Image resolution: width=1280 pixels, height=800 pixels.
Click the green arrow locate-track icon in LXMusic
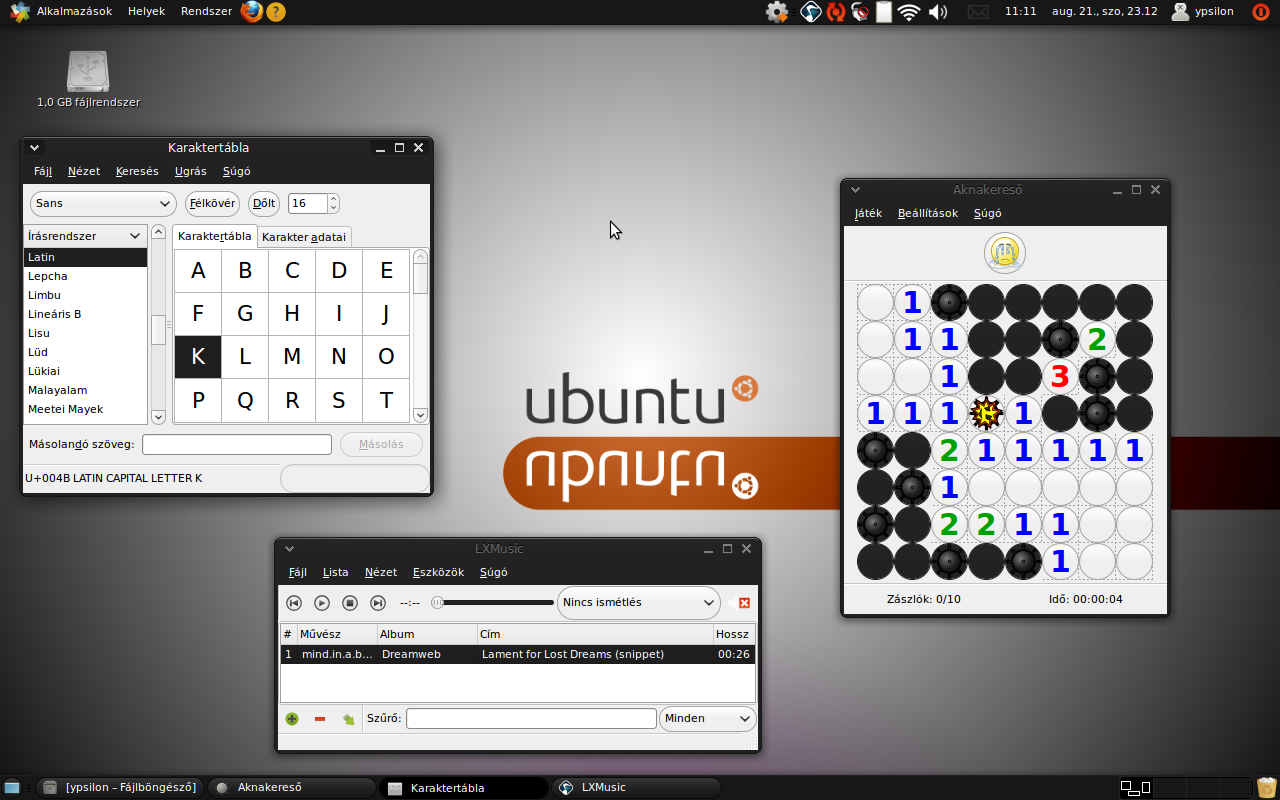[x=348, y=719]
